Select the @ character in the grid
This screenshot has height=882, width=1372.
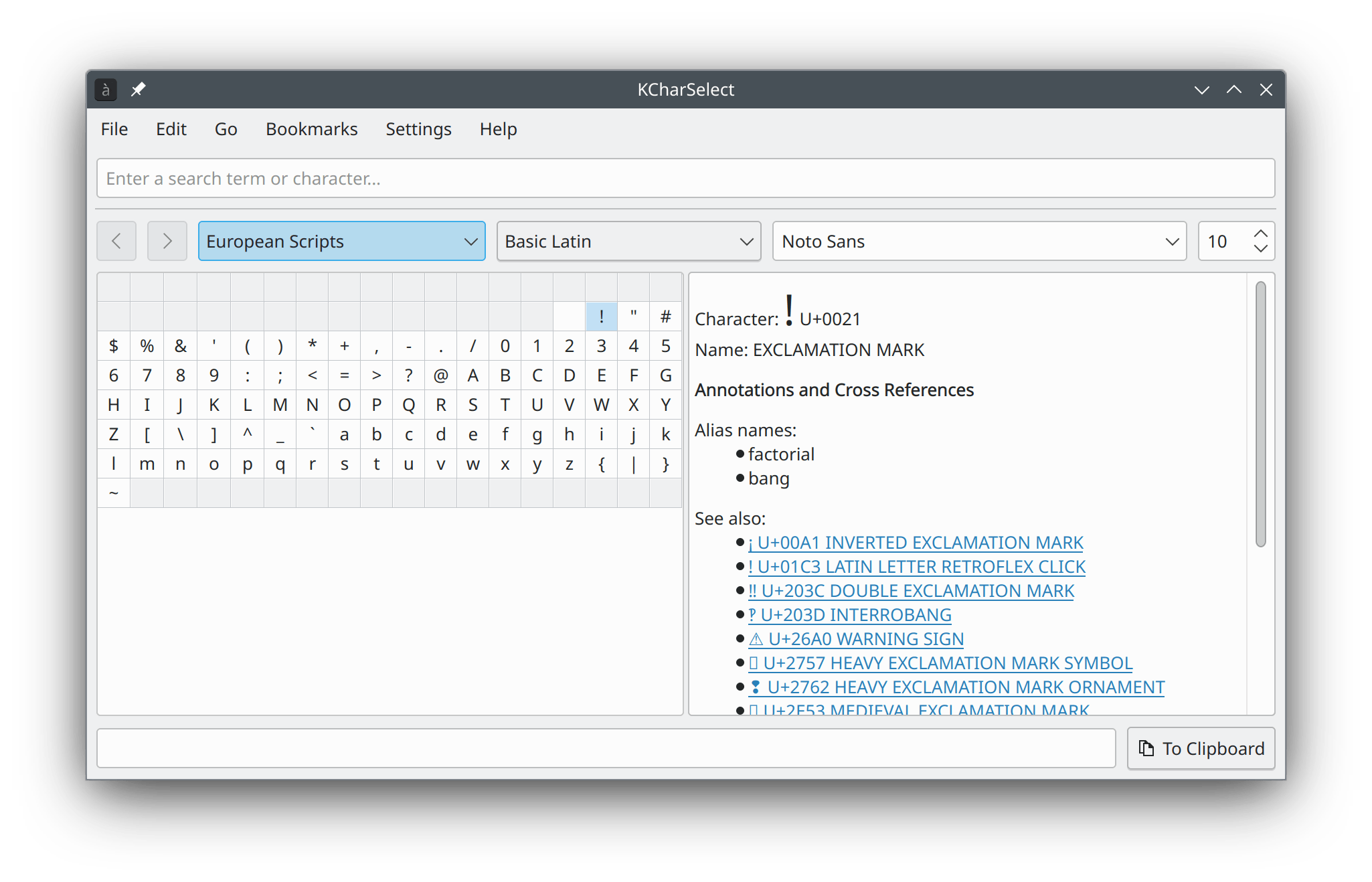tap(440, 375)
